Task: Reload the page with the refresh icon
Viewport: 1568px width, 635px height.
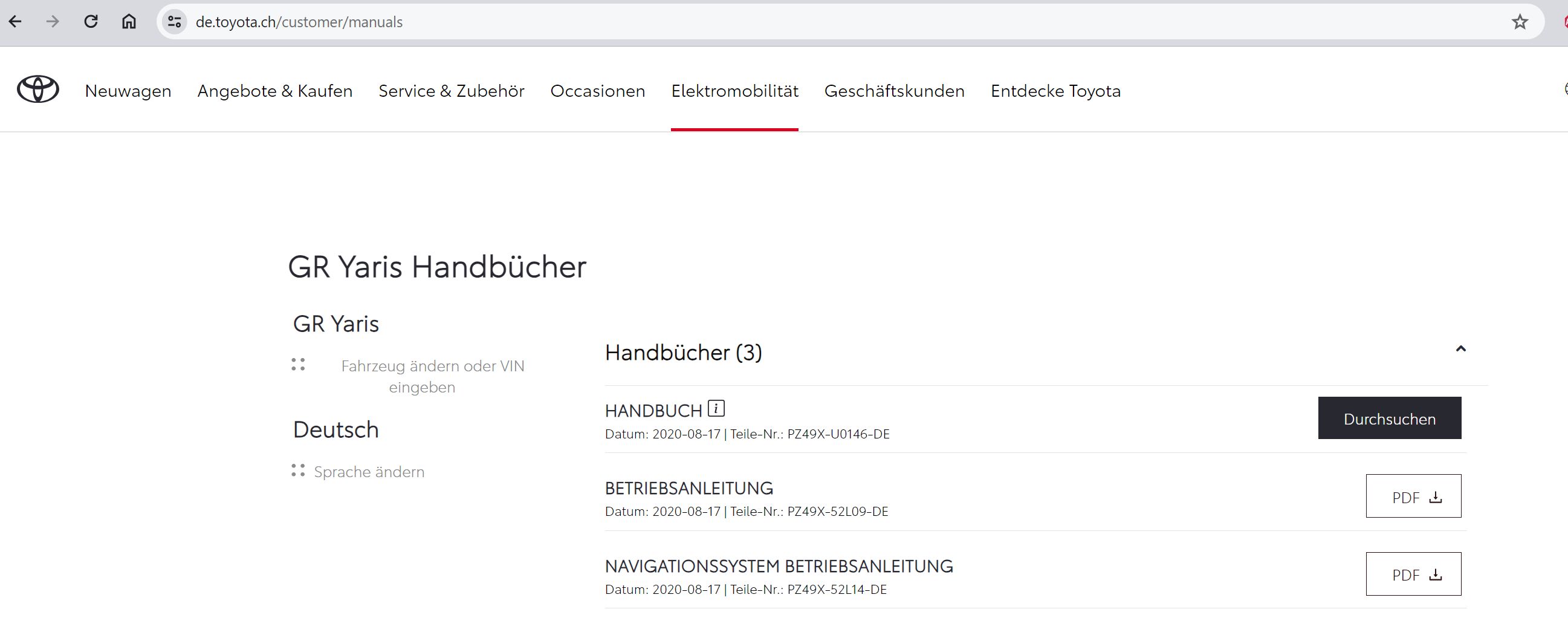Action: (91, 22)
